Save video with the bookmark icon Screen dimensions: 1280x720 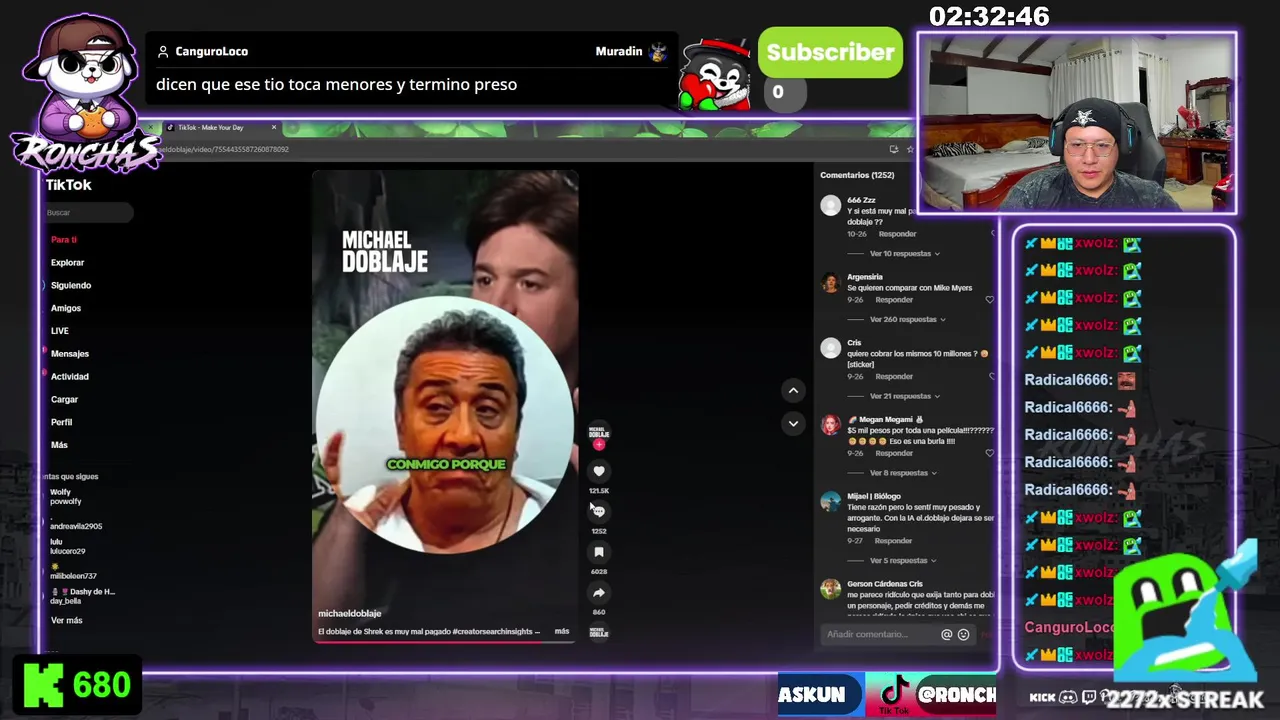click(x=599, y=552)
